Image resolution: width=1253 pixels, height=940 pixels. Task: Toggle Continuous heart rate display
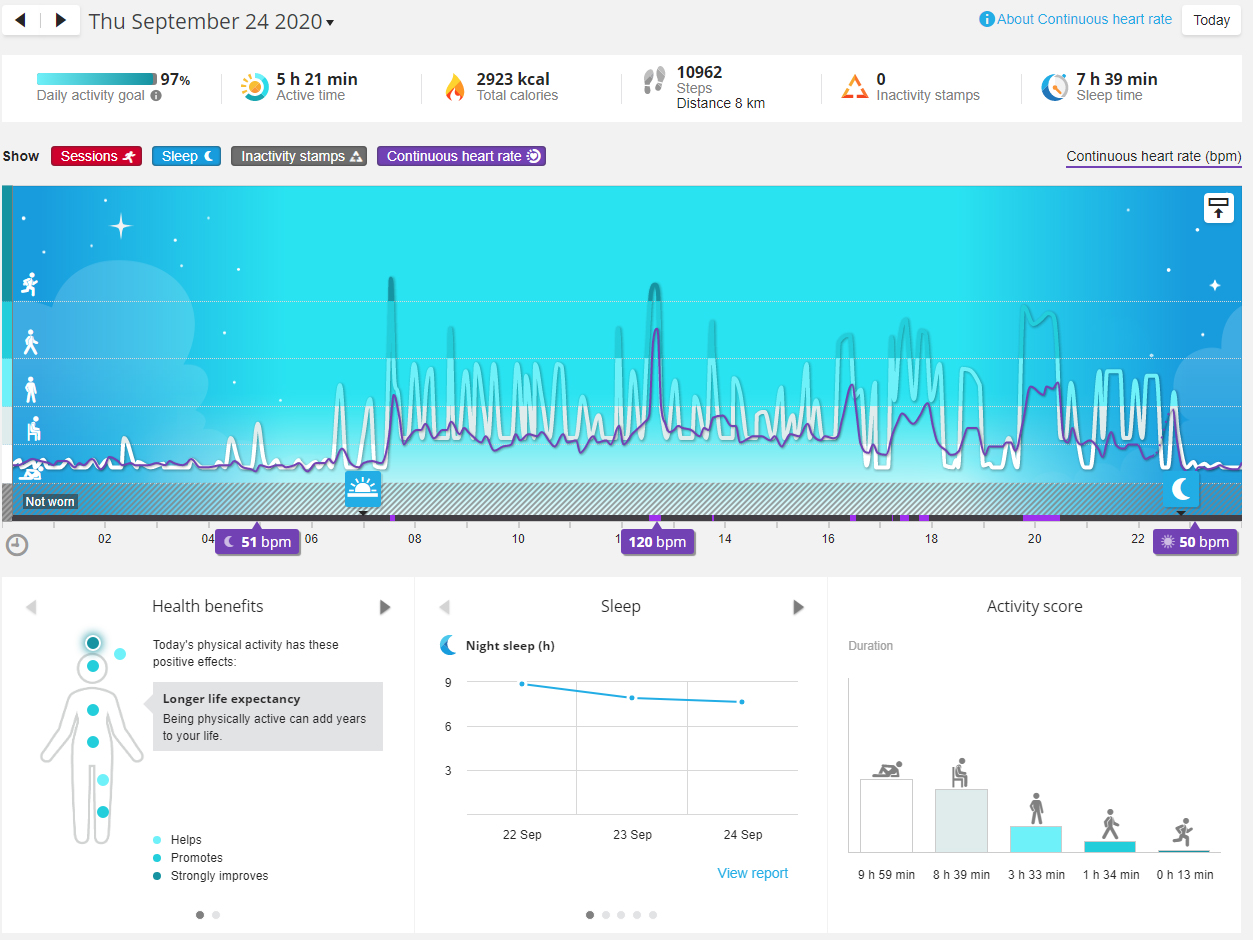pos(461,156)
